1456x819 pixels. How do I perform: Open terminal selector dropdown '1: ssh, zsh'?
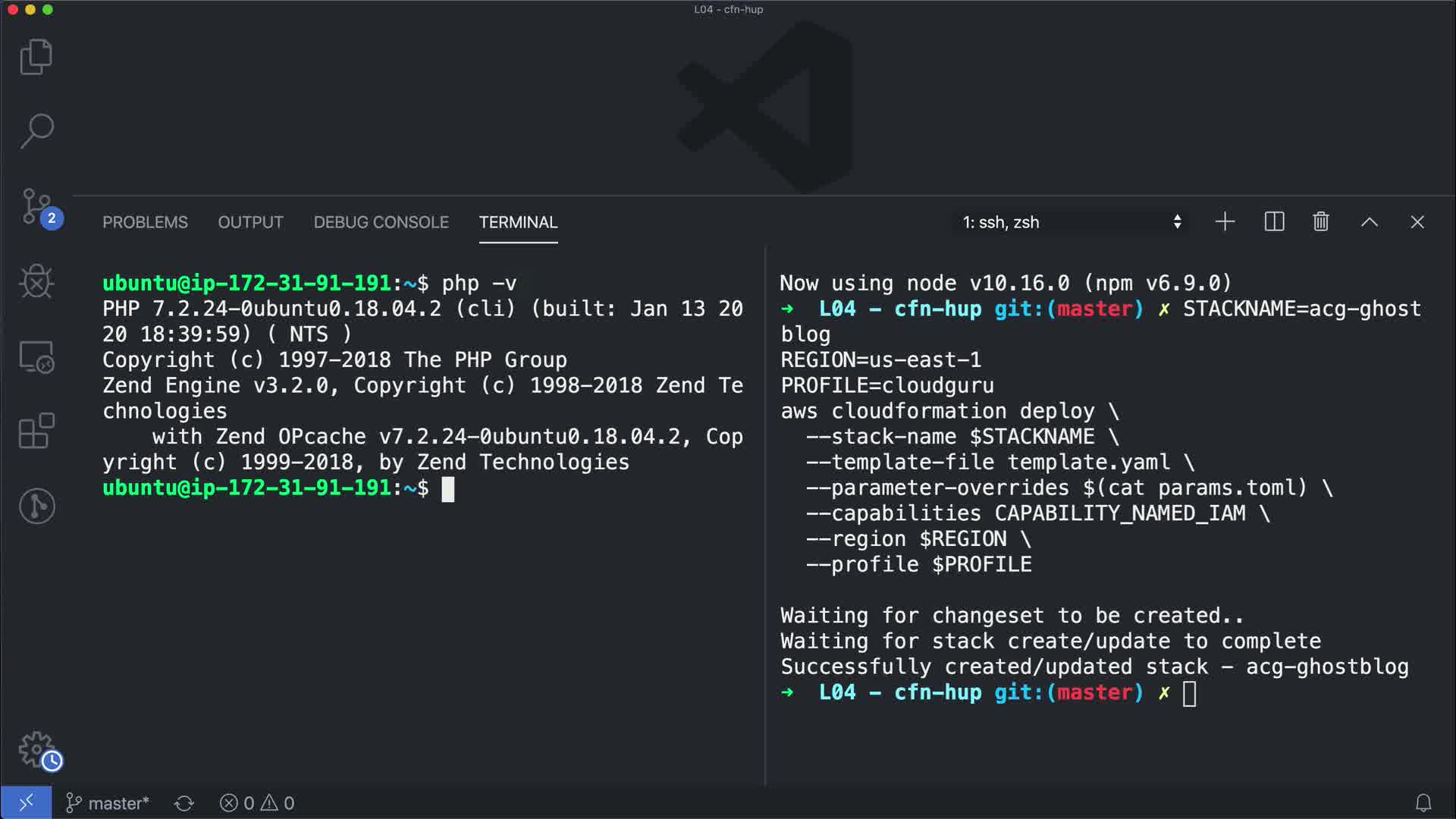point(1071,222)
